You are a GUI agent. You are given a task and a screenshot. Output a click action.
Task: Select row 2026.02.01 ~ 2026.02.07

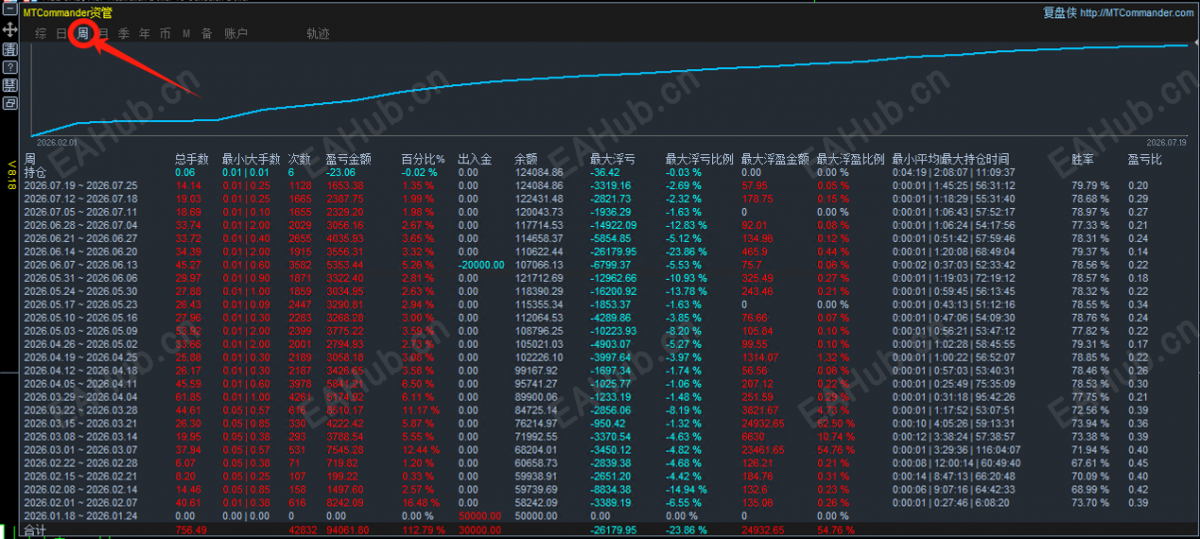[x=81, y=502]
